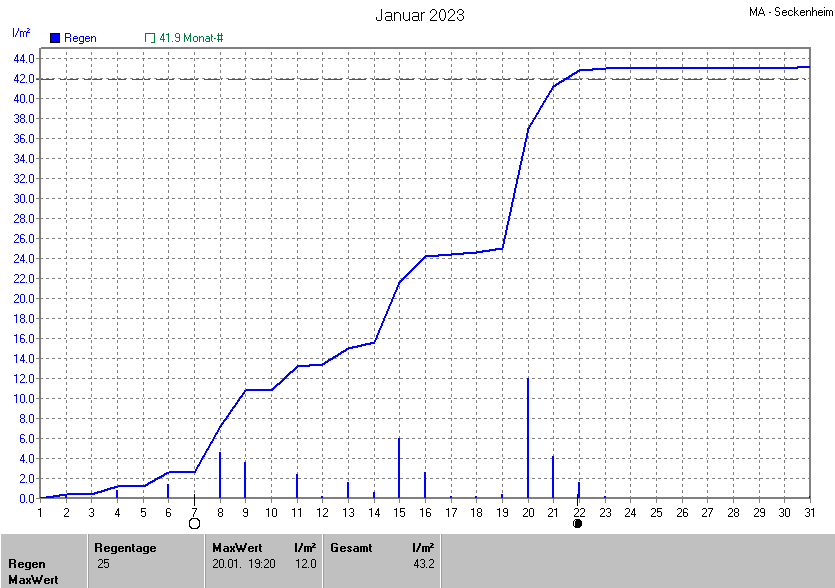The height and width of the screenshot is (588, 835).
Task: Click the rain bar on day 8
Action: pos(220,475)
